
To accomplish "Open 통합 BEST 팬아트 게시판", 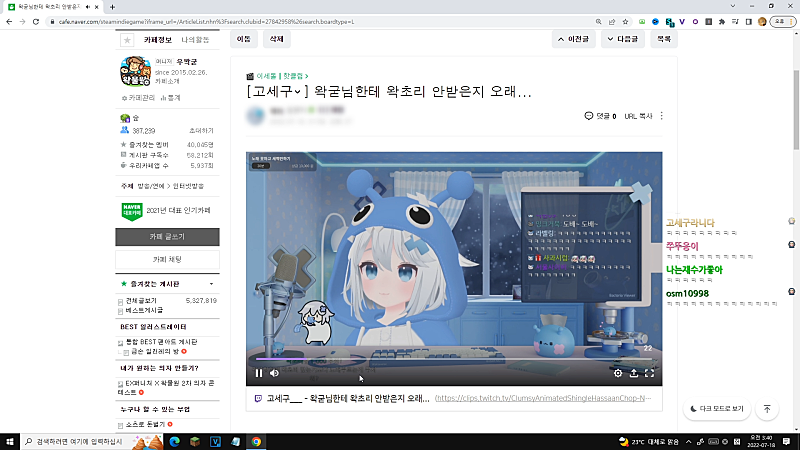I will pos(161,342).
